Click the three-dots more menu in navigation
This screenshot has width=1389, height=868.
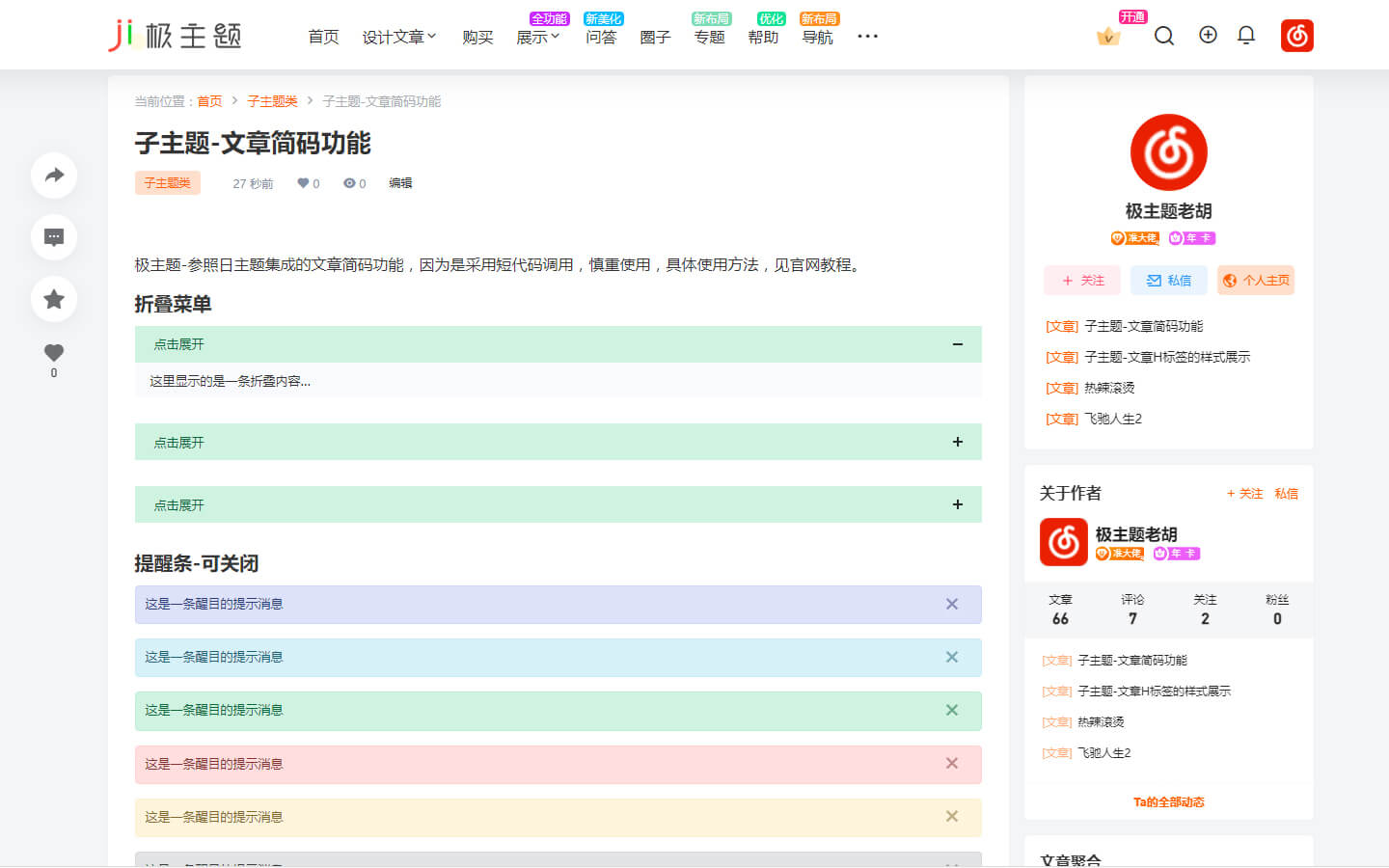(x=867, y=37)
